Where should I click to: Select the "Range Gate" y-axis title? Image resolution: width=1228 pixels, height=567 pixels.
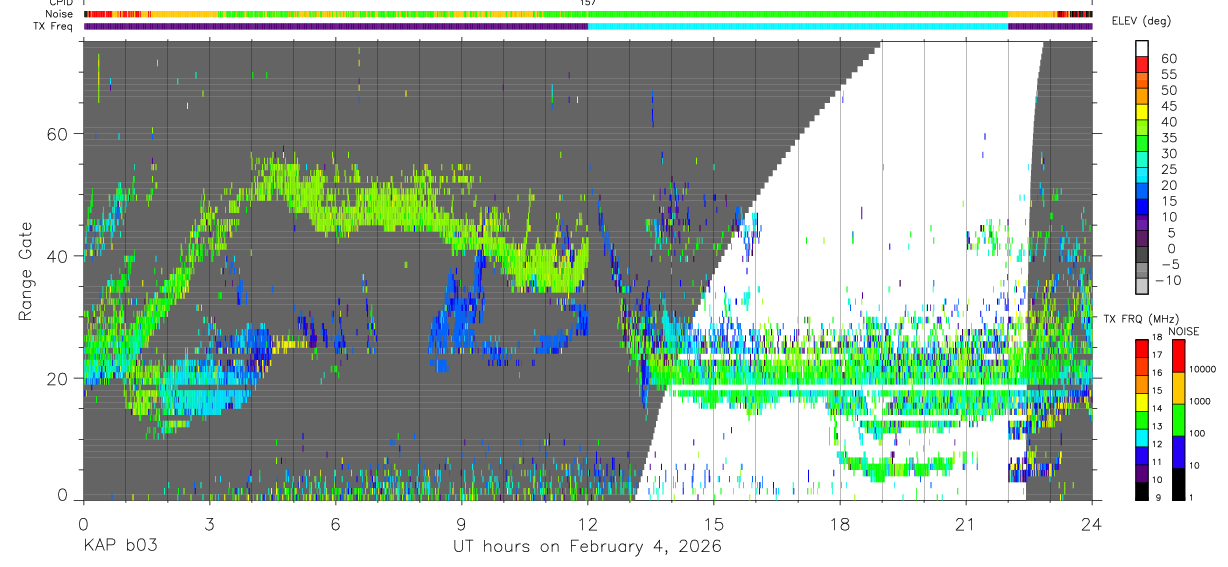point(25,271)
